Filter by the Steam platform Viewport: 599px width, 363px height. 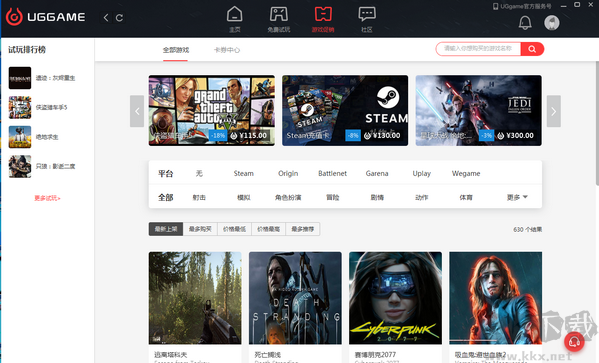[243, 173]
